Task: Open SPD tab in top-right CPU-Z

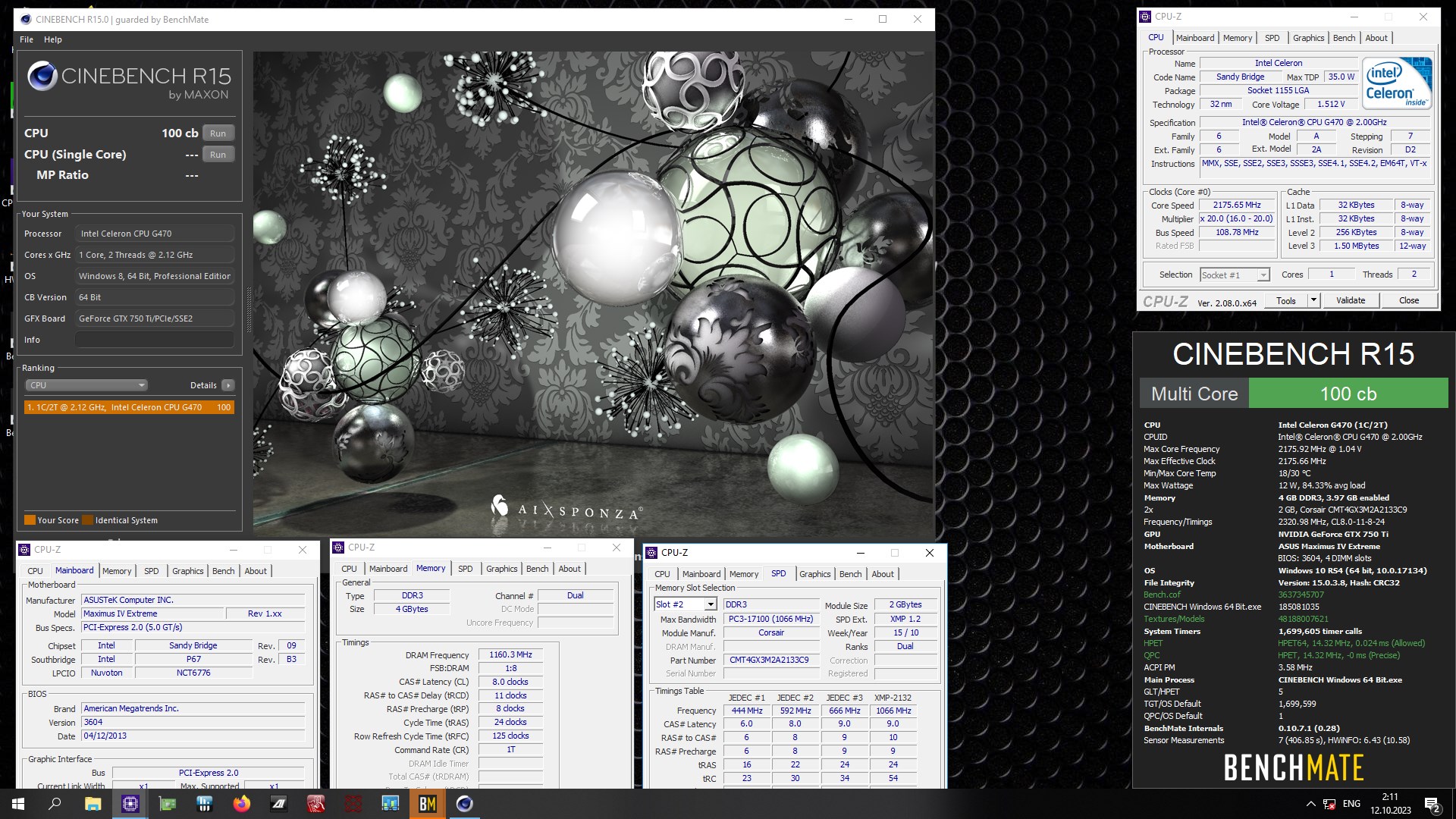Action: click(x=1272, y=38)
